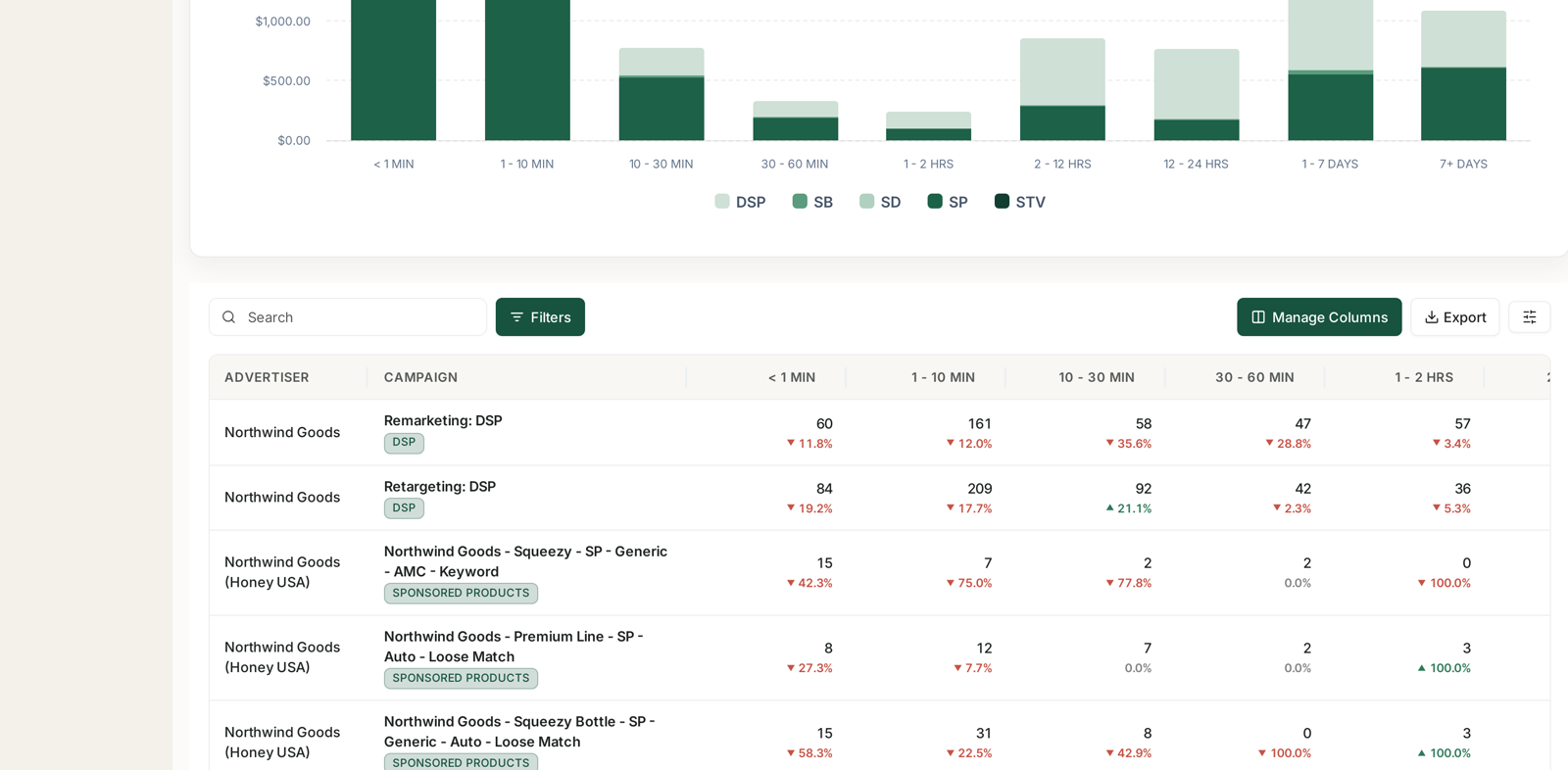This screenshot has height=770, width=1568.
Task: Click the 7+ DAYS chart bar
Action: tap(1463, 75)
